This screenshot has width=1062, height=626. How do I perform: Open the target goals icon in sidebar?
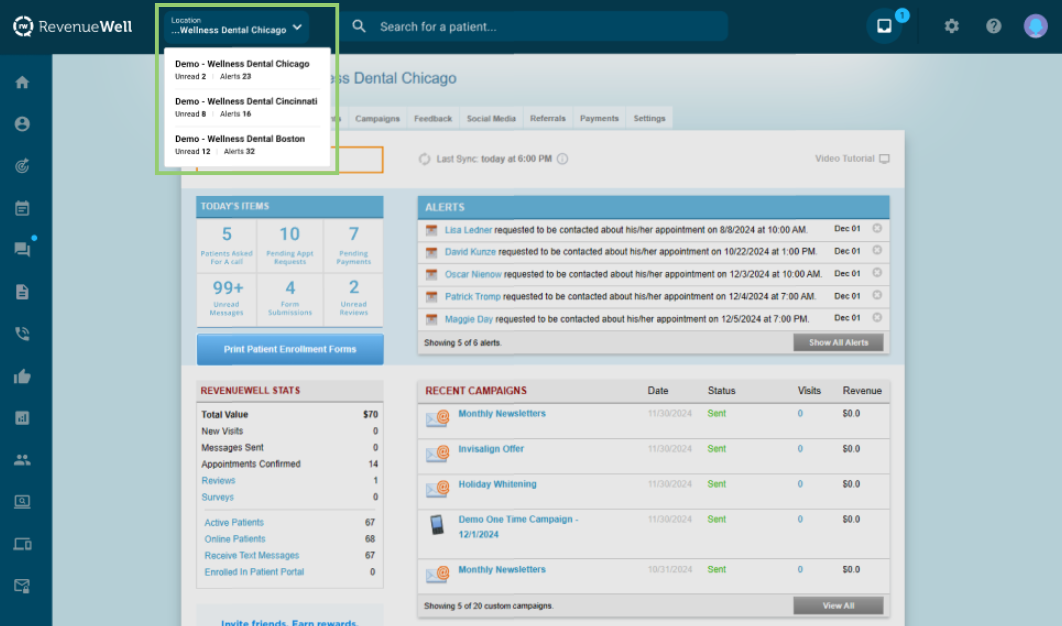click(x=22, y=166)
